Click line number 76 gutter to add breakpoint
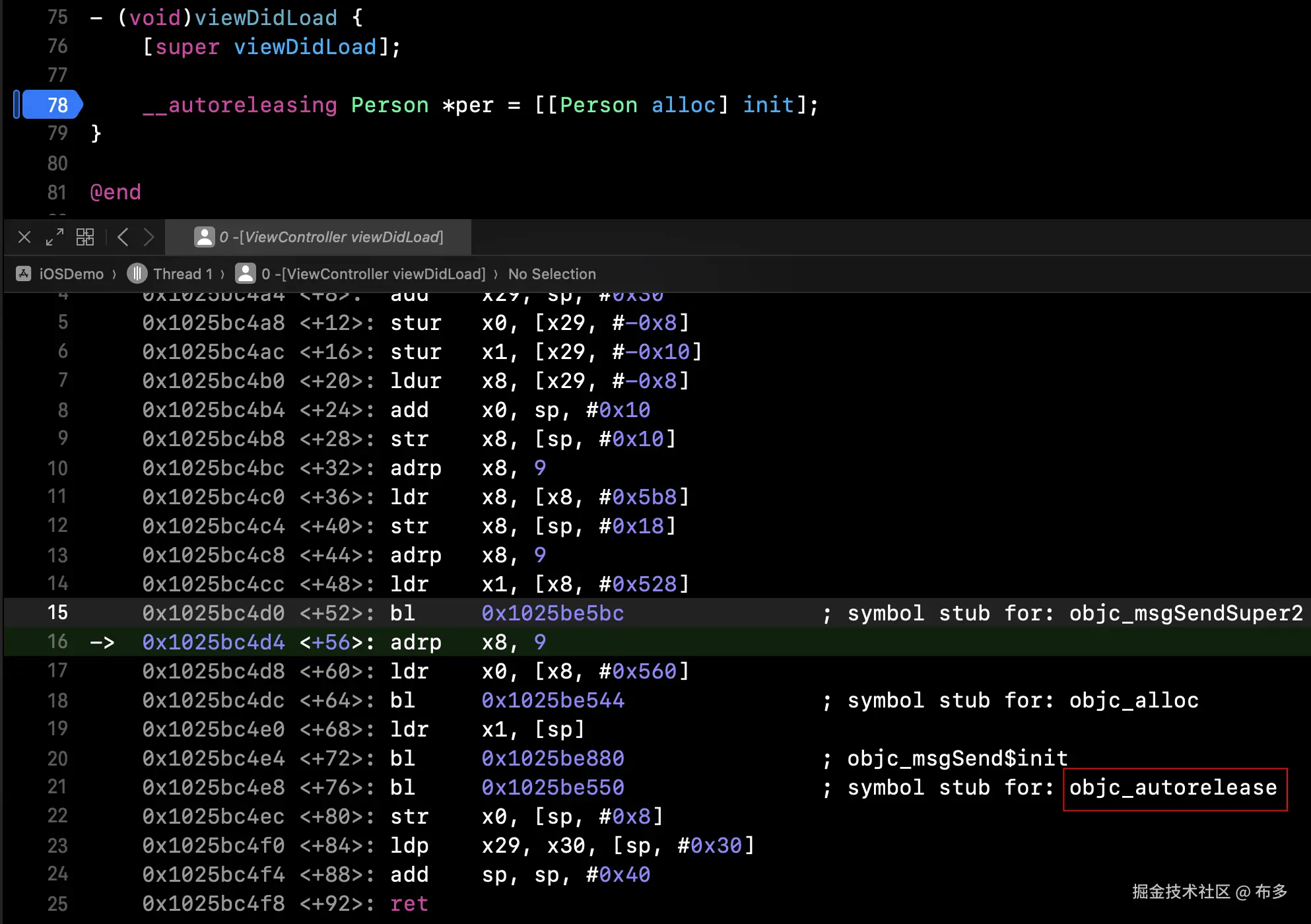Screen dimensions: 1311x924 coord(57,46)
